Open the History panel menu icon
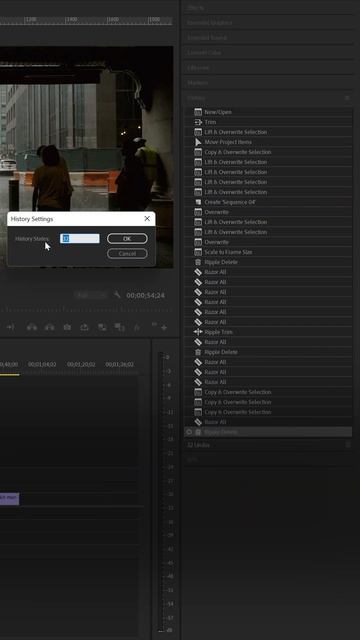The height and width of the screenshot is (640, 360). pos(347,98)
